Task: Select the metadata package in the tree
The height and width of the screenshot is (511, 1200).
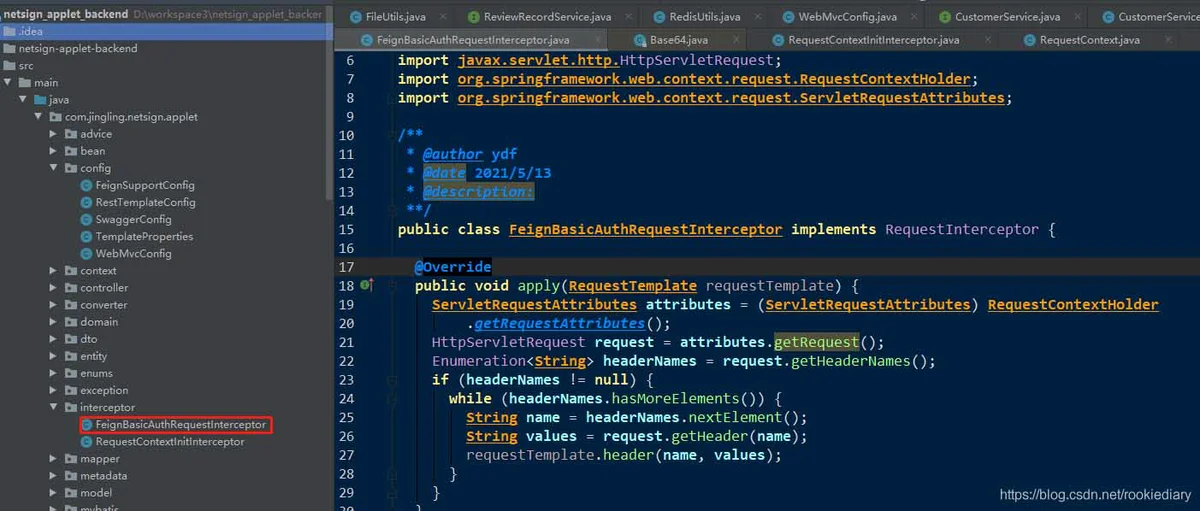Action: (x=103, y=476)
